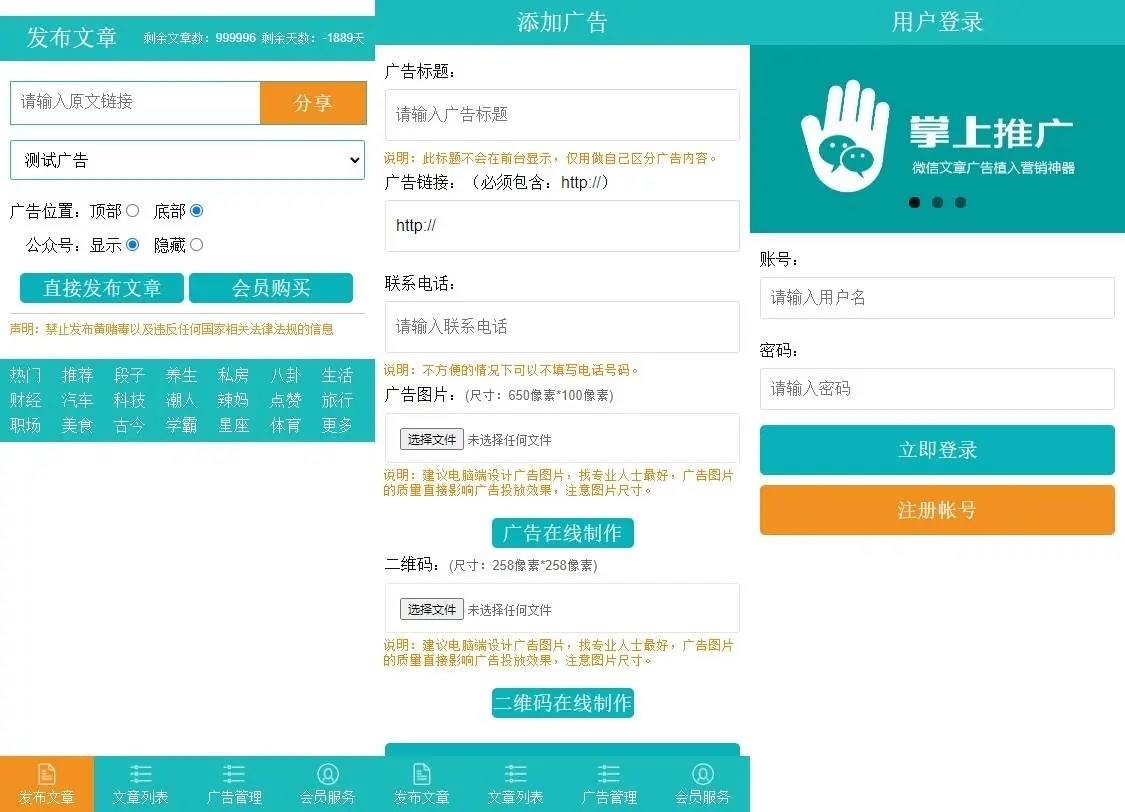Screen dimensions: 1125x812
Task: Click 直接发布文章 button
Action: click(102, 288)
